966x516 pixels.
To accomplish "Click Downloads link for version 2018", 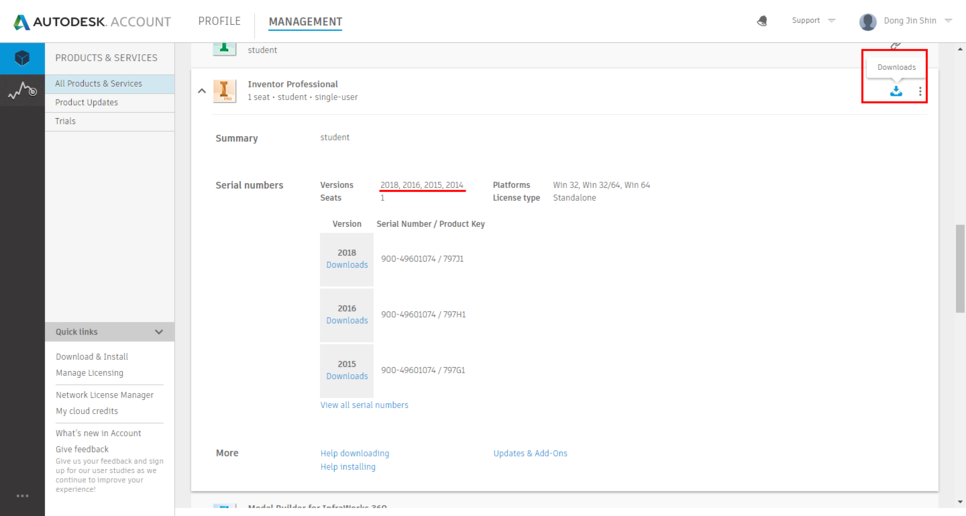I will tap(347, 265).
